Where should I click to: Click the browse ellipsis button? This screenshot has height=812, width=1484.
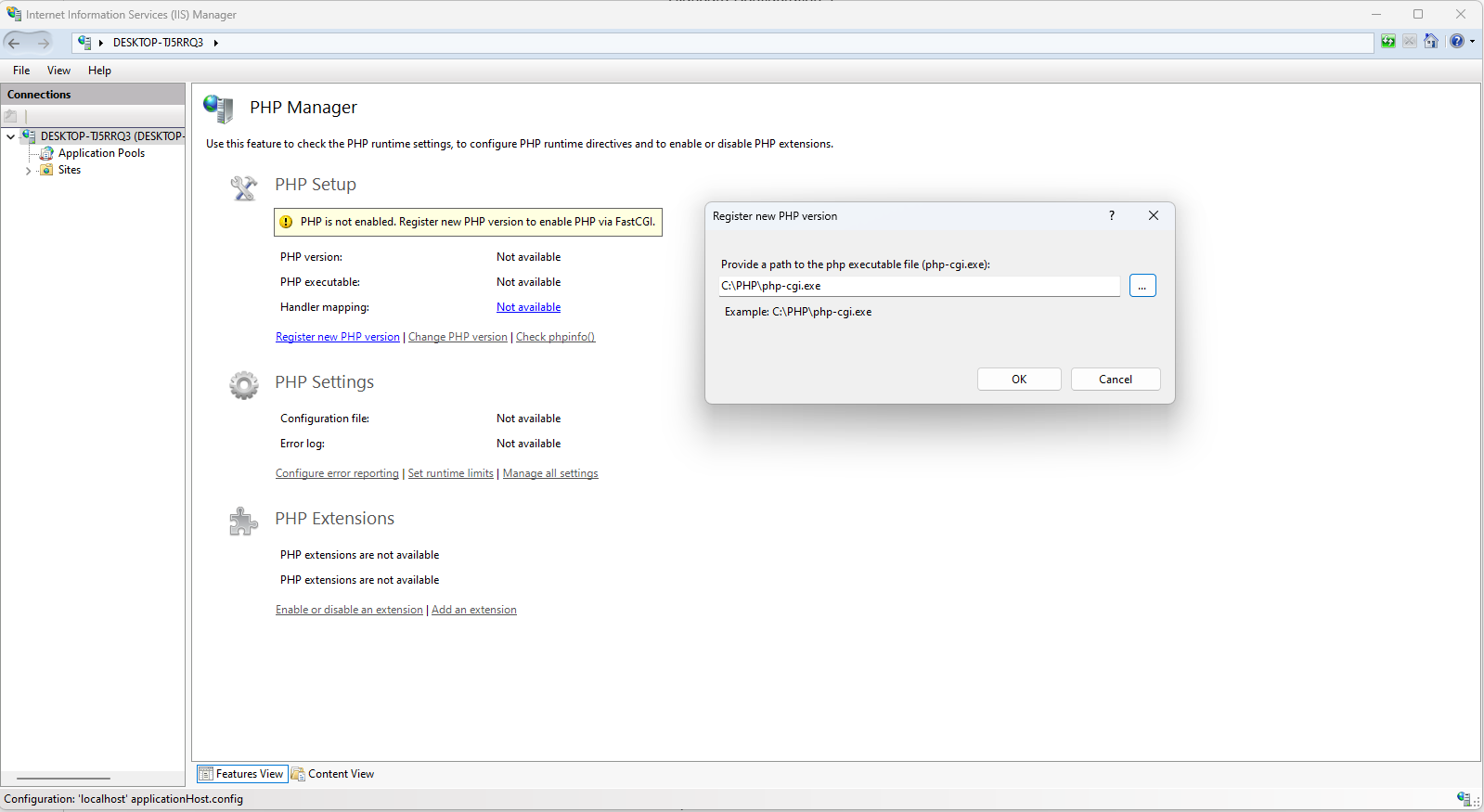(x=1142, y=286)
